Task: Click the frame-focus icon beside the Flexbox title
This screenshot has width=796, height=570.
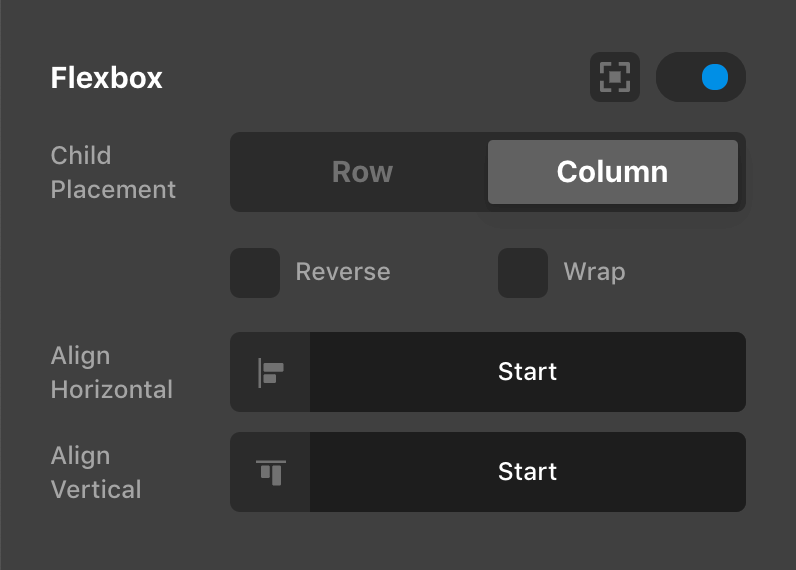Action: [614, 77]
